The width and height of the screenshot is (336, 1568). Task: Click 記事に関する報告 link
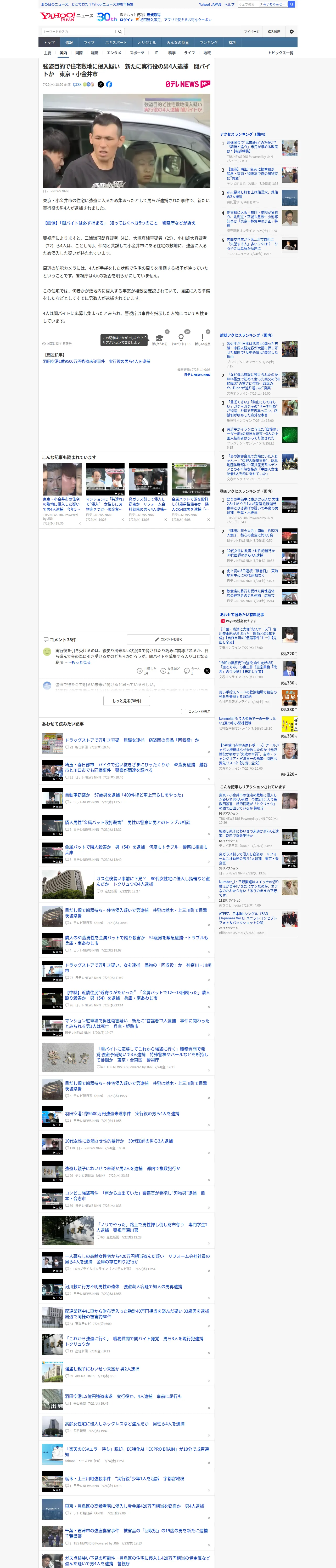(57, 344)
